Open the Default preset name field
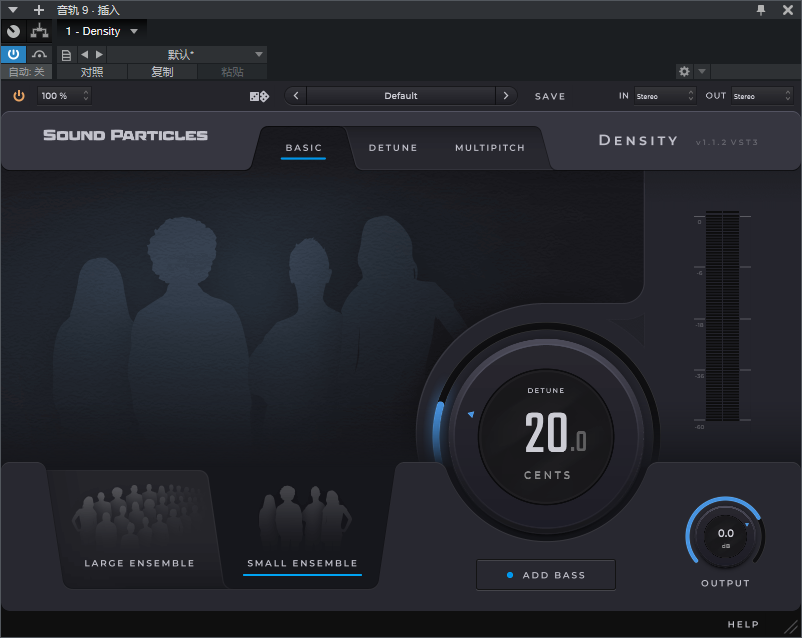 401,96
